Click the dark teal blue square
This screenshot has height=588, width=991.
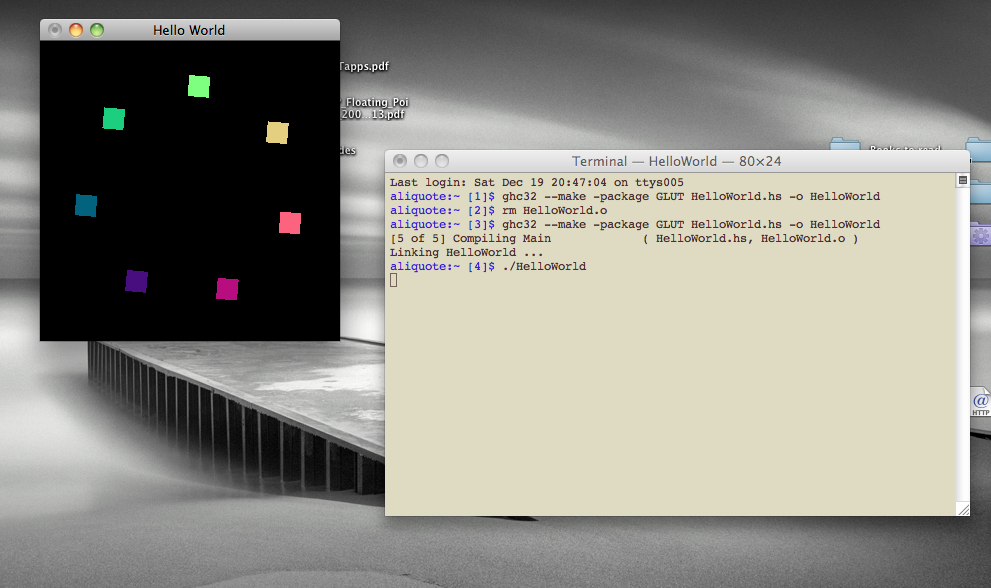point(86,205)
